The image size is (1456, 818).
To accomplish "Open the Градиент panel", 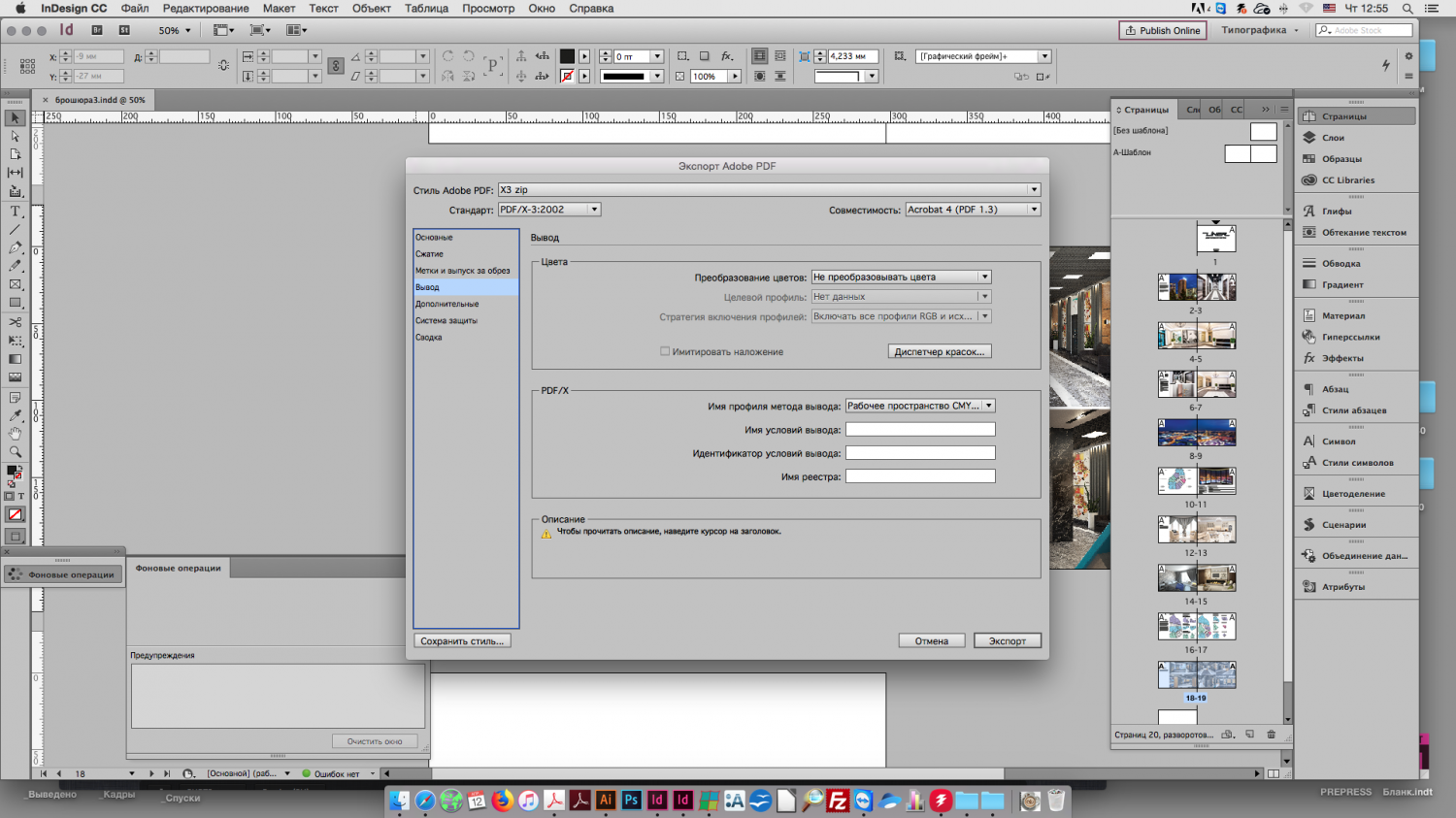I will point(1342,285).
